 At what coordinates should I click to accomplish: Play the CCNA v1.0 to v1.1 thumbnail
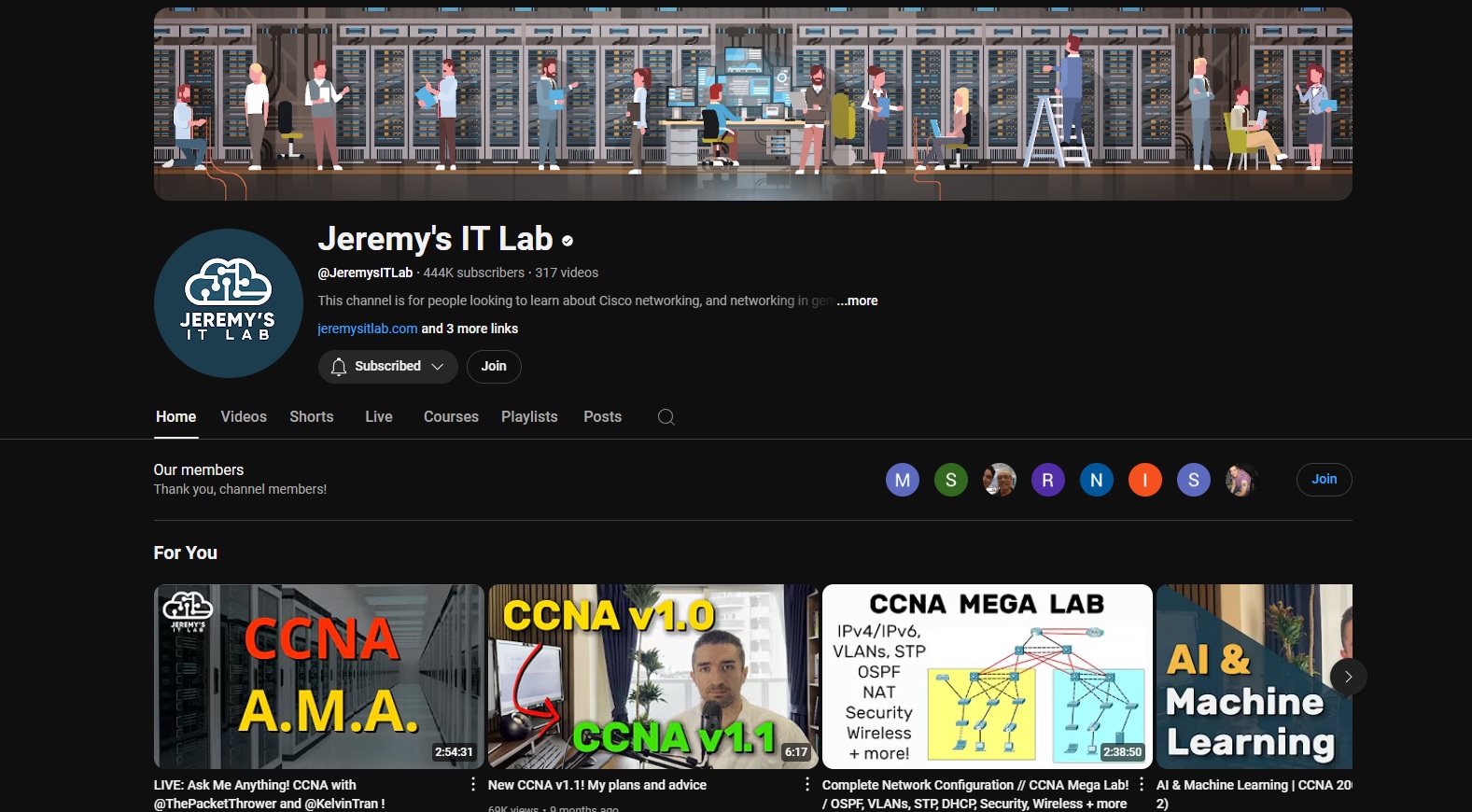[x=653, y=677]
